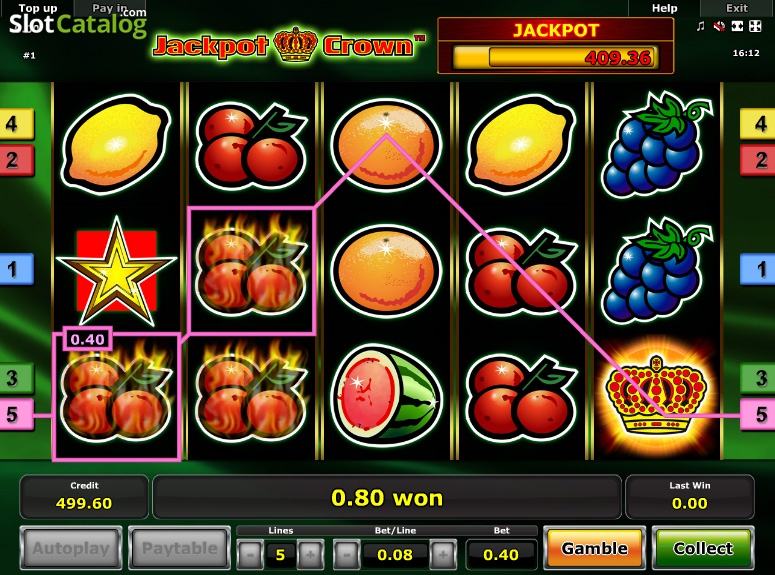Select green payline 3 marker on left
The width and height of the screenshot is (775, 575).
16,378
